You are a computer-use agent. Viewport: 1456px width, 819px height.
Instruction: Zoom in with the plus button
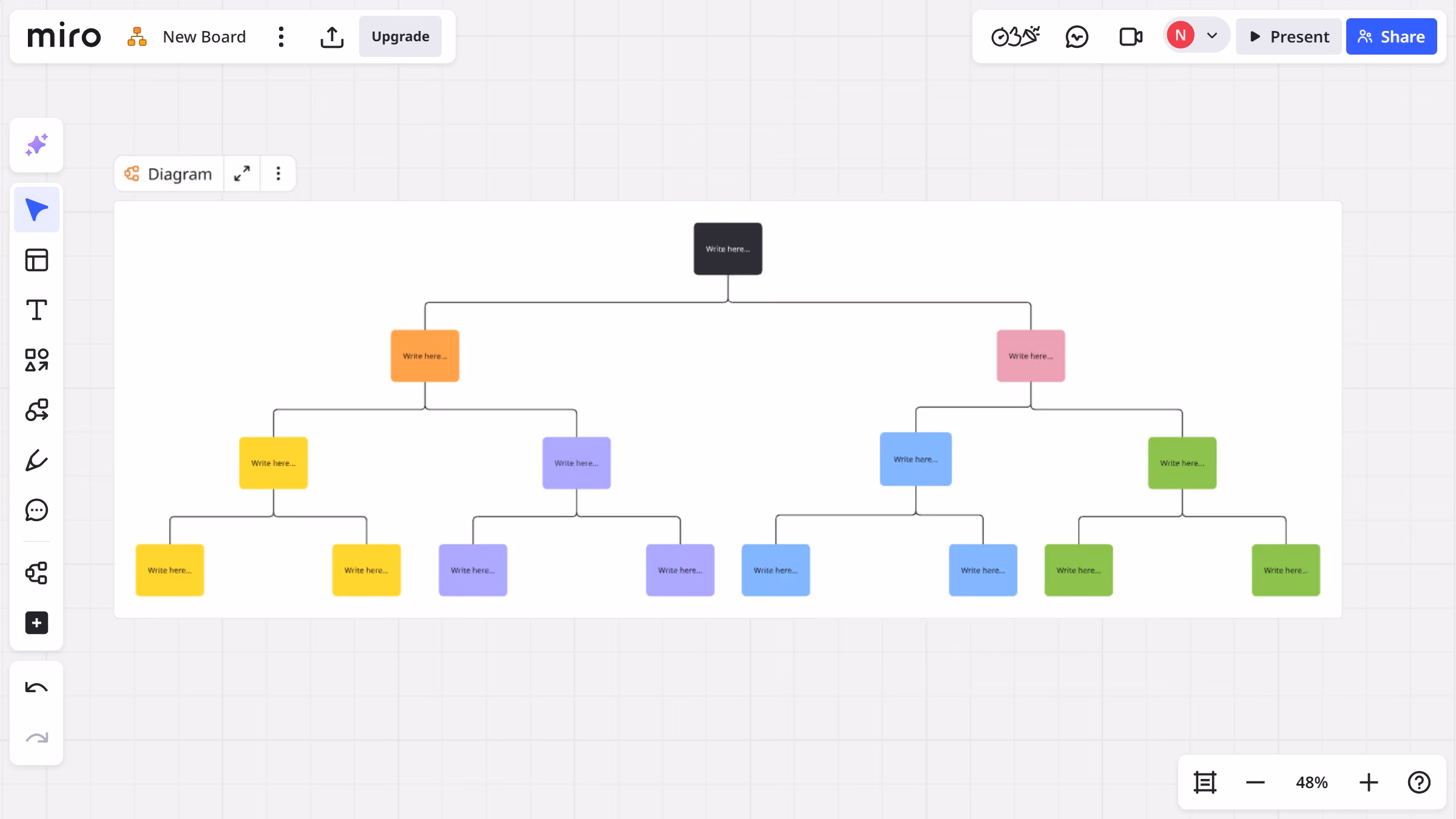click(1369, 783)
